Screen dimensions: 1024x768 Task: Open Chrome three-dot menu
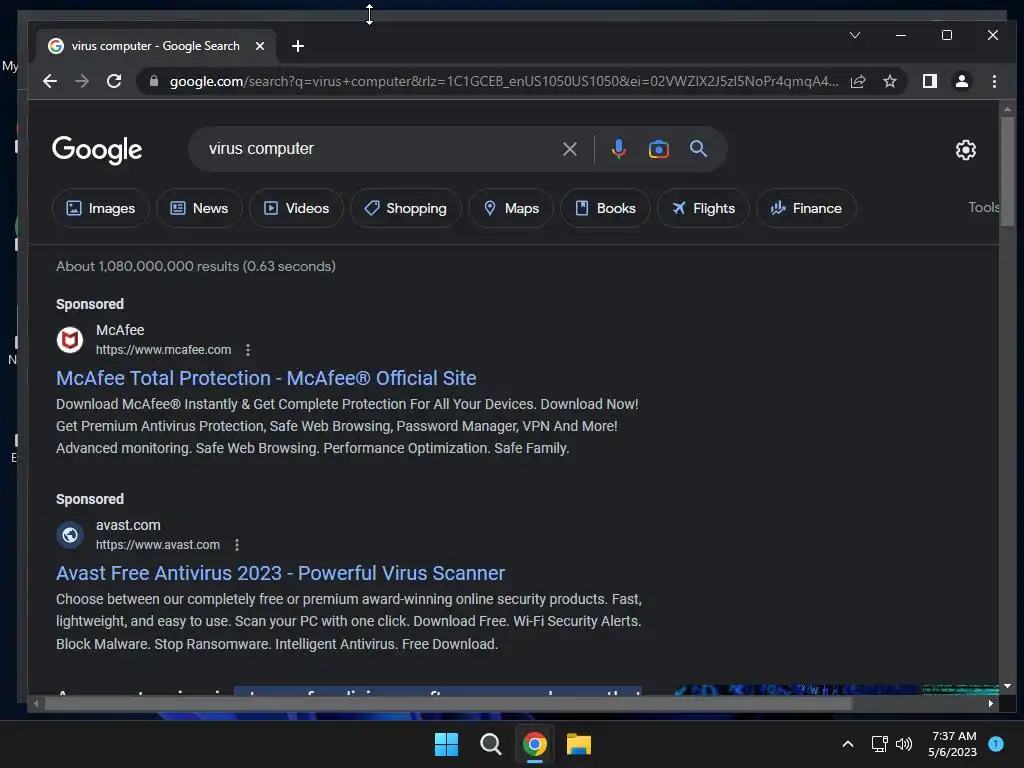click(994, 81)
